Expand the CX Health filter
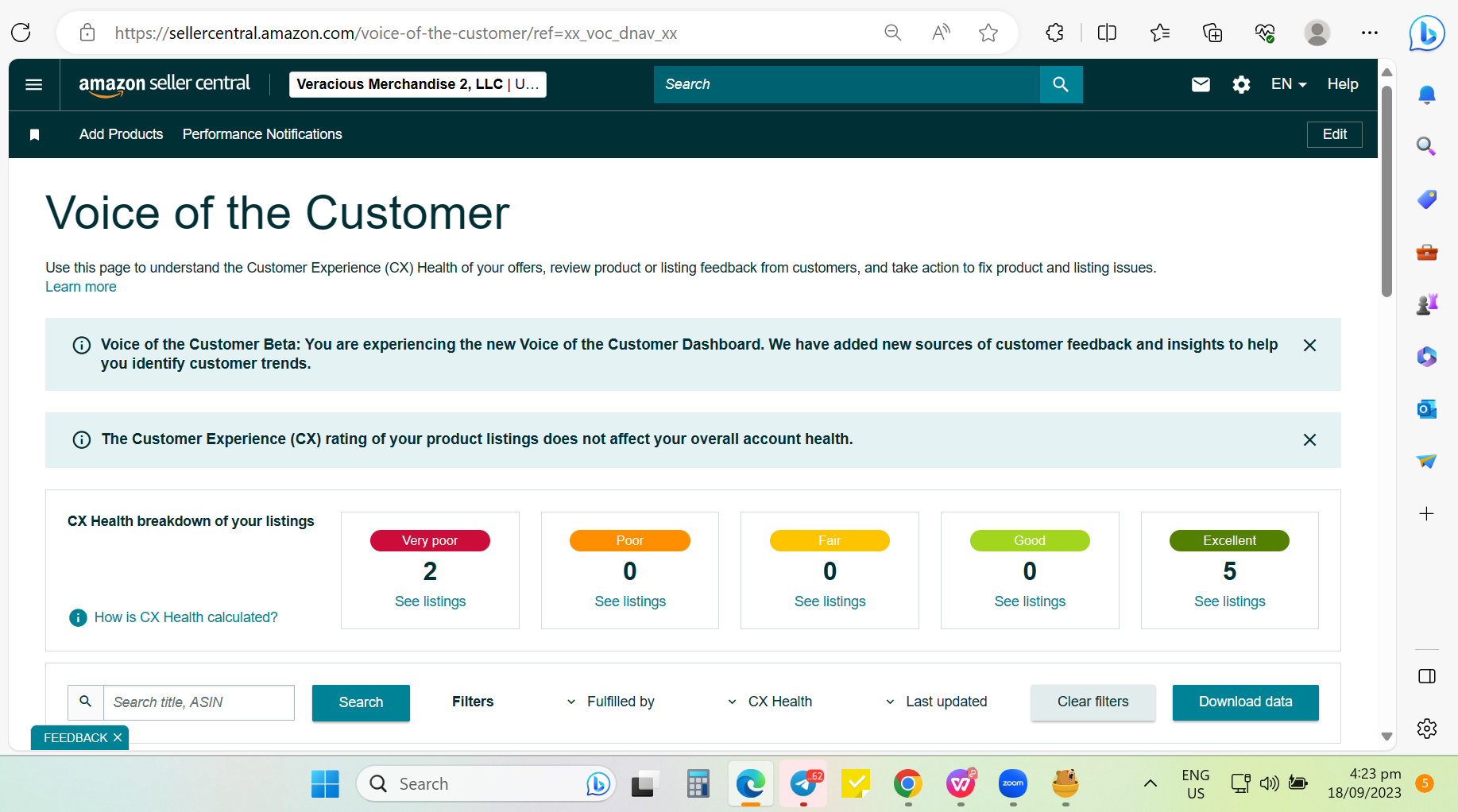This screenshot has width=1458, height=812. pos(770,702)
